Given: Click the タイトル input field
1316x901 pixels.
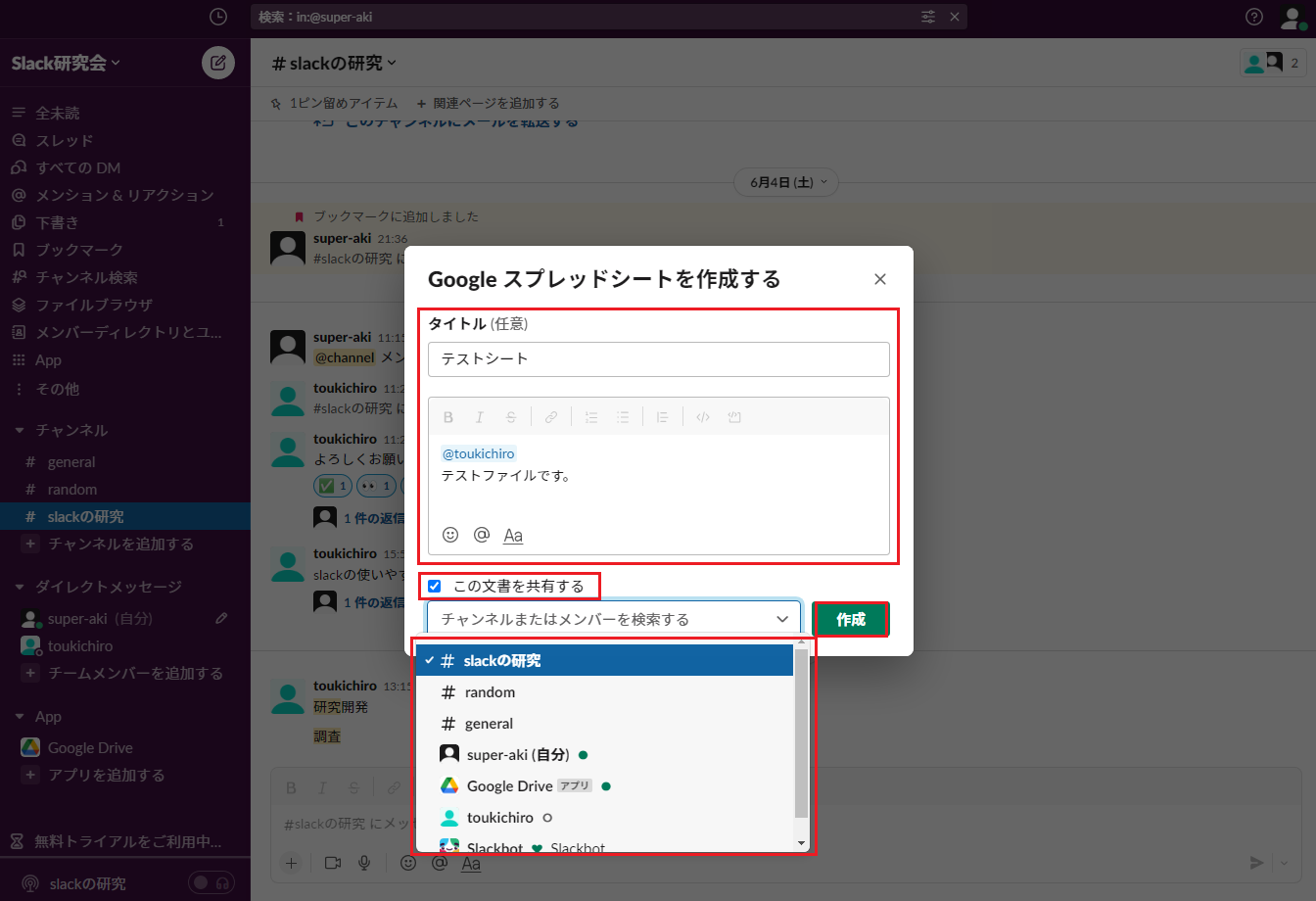Looking at the screenshot, I should coord(658,359).
